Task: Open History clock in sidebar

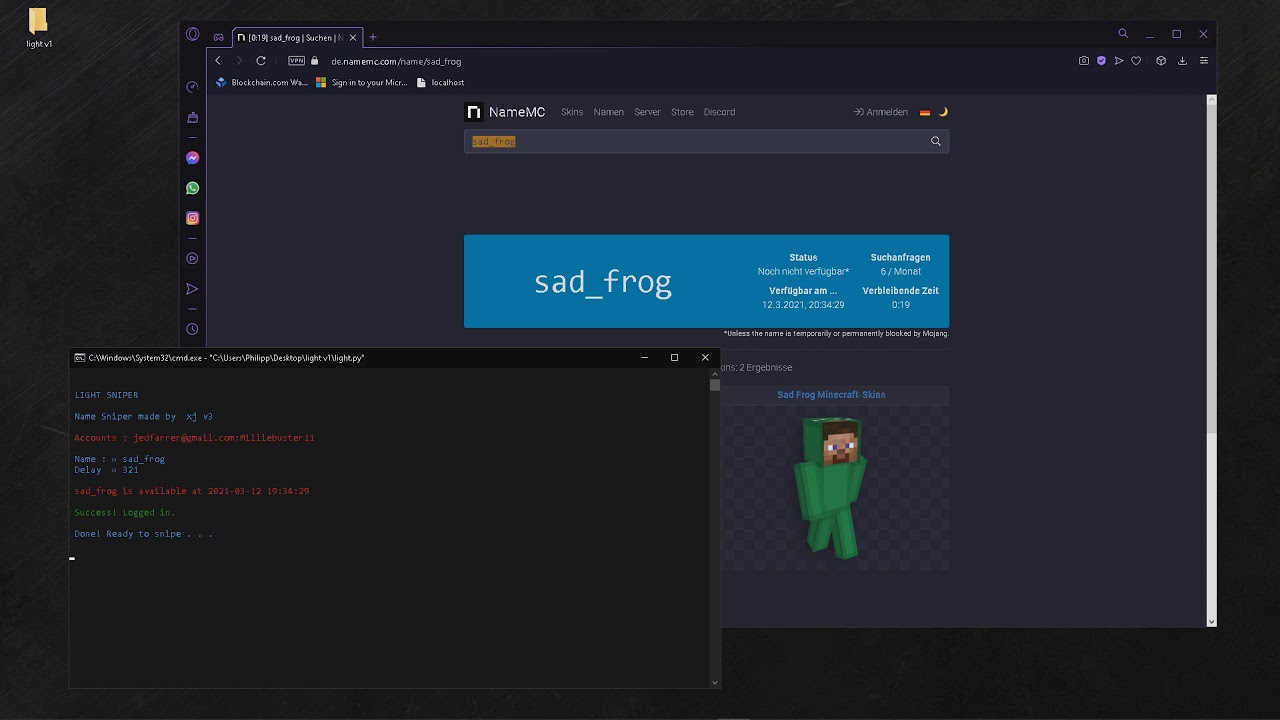Action: click(192, 329)
